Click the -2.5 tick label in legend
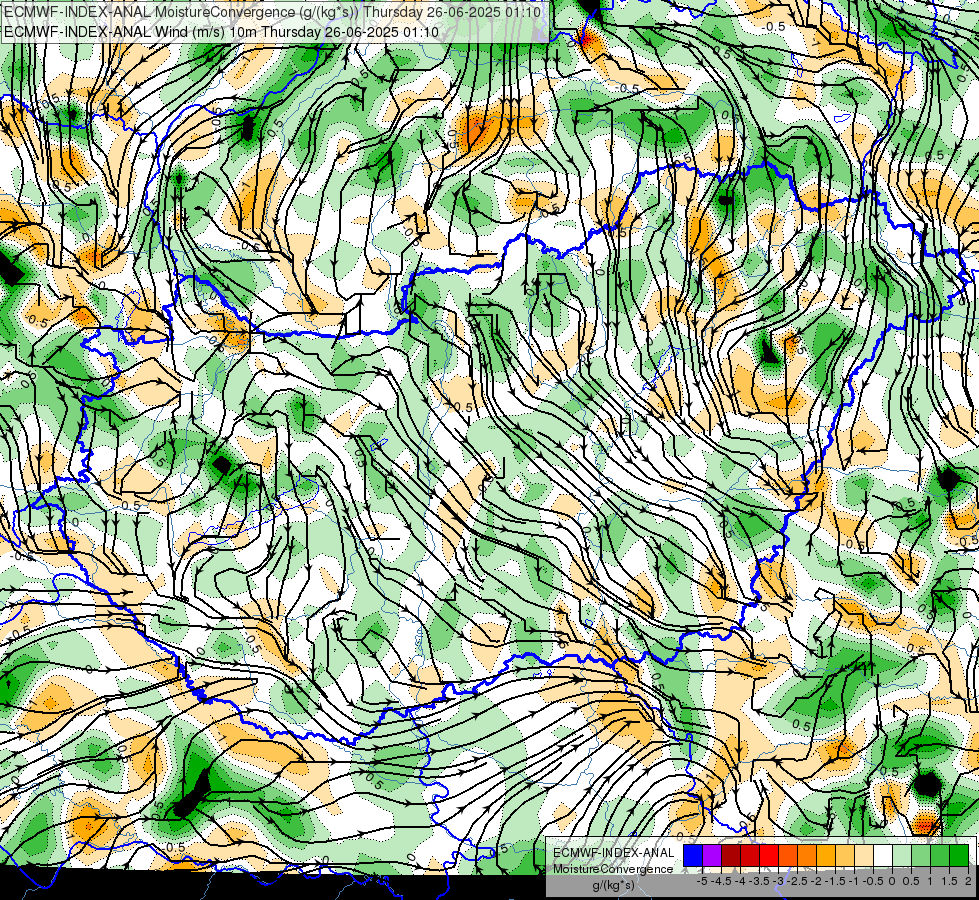979x900 pixels. (x=797, y=881)
